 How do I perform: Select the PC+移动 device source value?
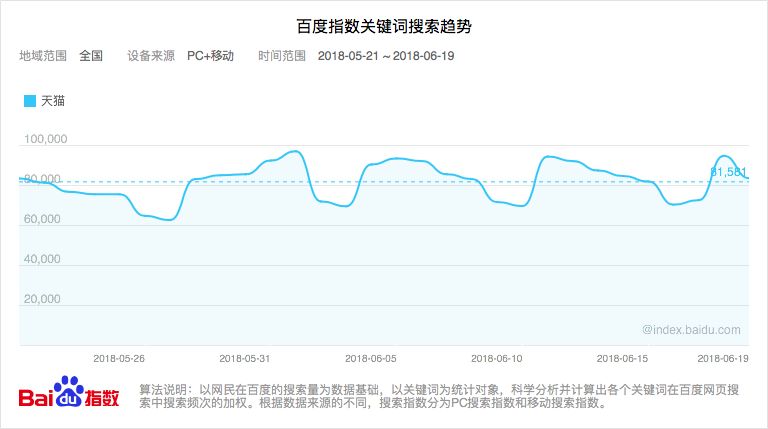[210, 56]
